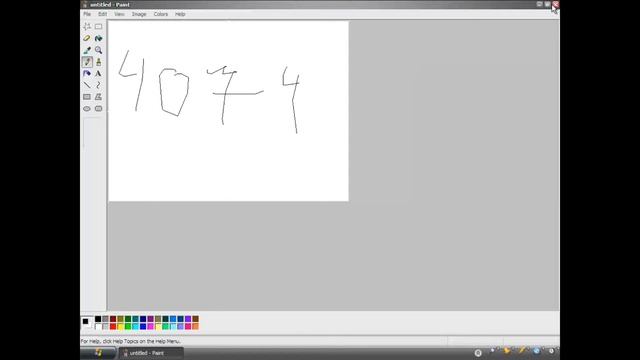640x360 pixels.
Task: Activate the Text tool (letter A)
Action: (98, 74)
